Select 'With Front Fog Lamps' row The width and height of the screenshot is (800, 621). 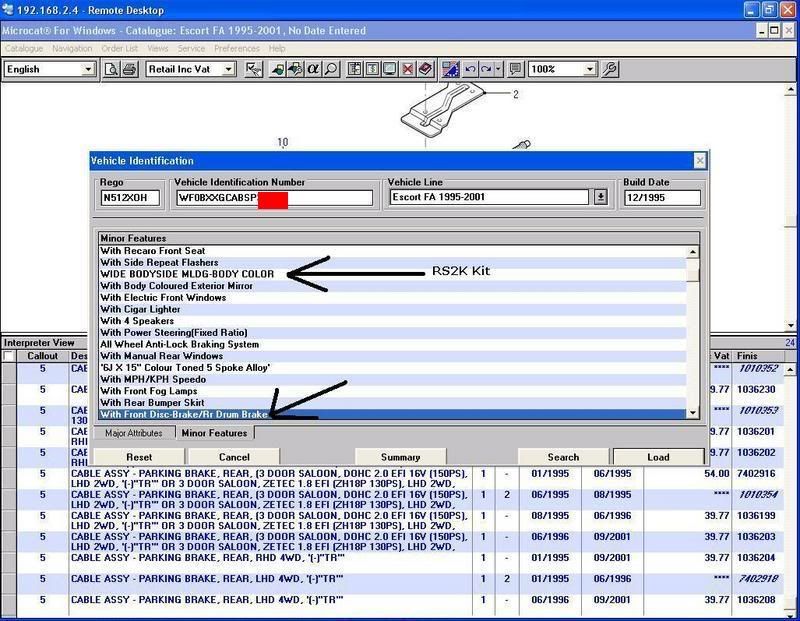click(392, 391)
